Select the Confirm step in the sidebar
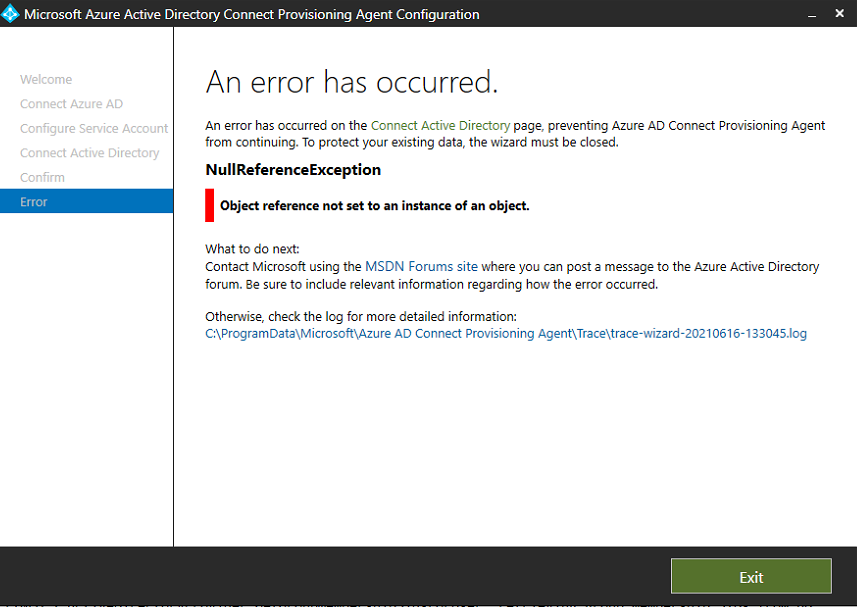857x607 pixels. pyautogui.click(x=44, y=177)
